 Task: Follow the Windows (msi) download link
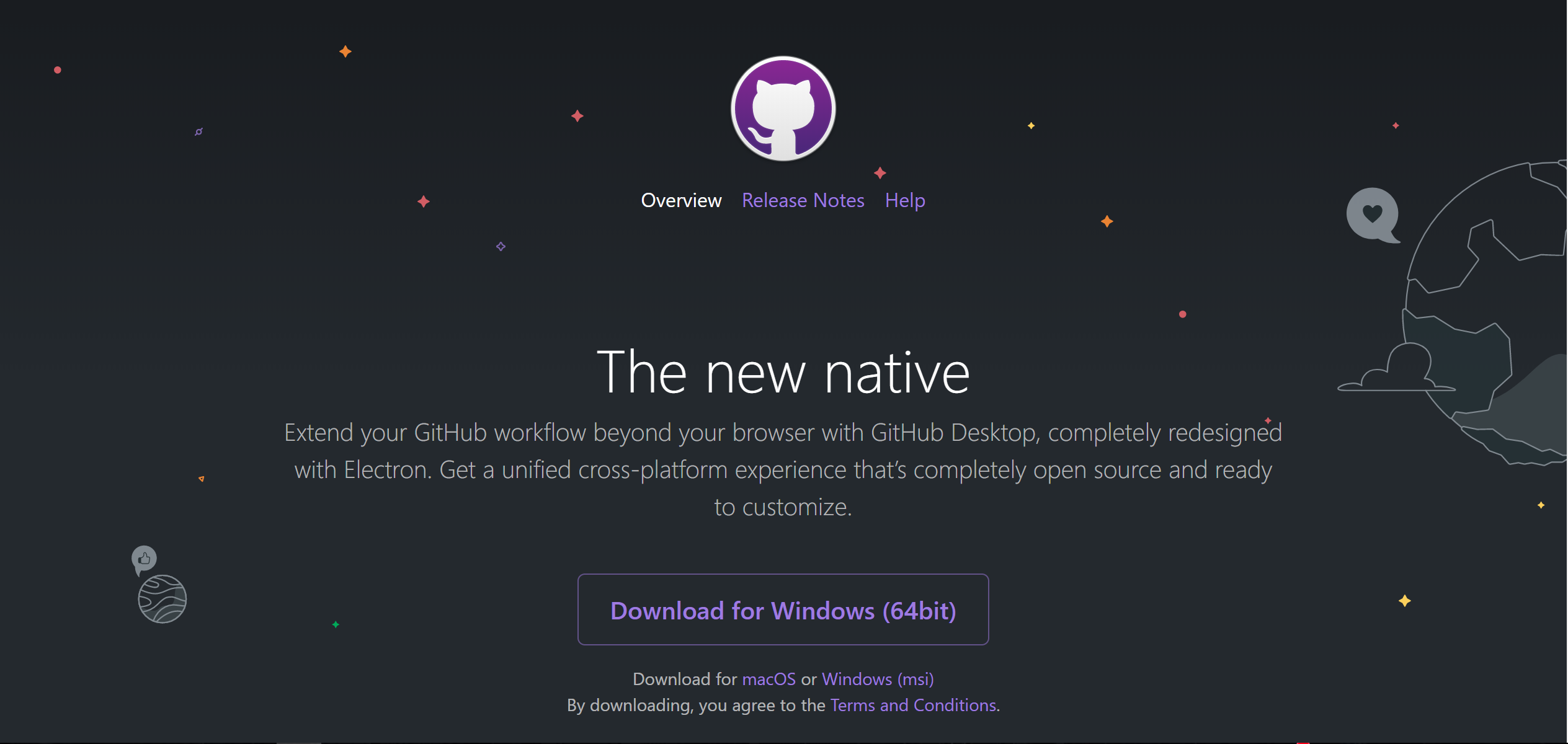[878, 679]
